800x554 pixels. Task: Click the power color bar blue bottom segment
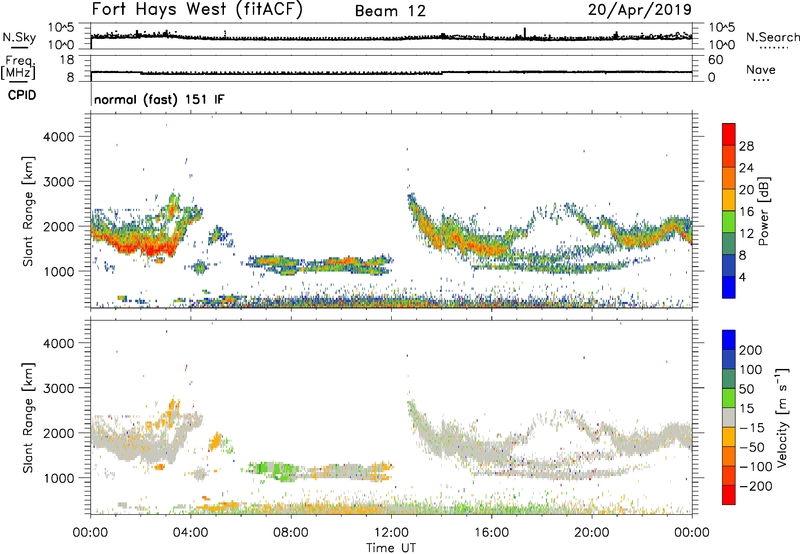[729, 287]
